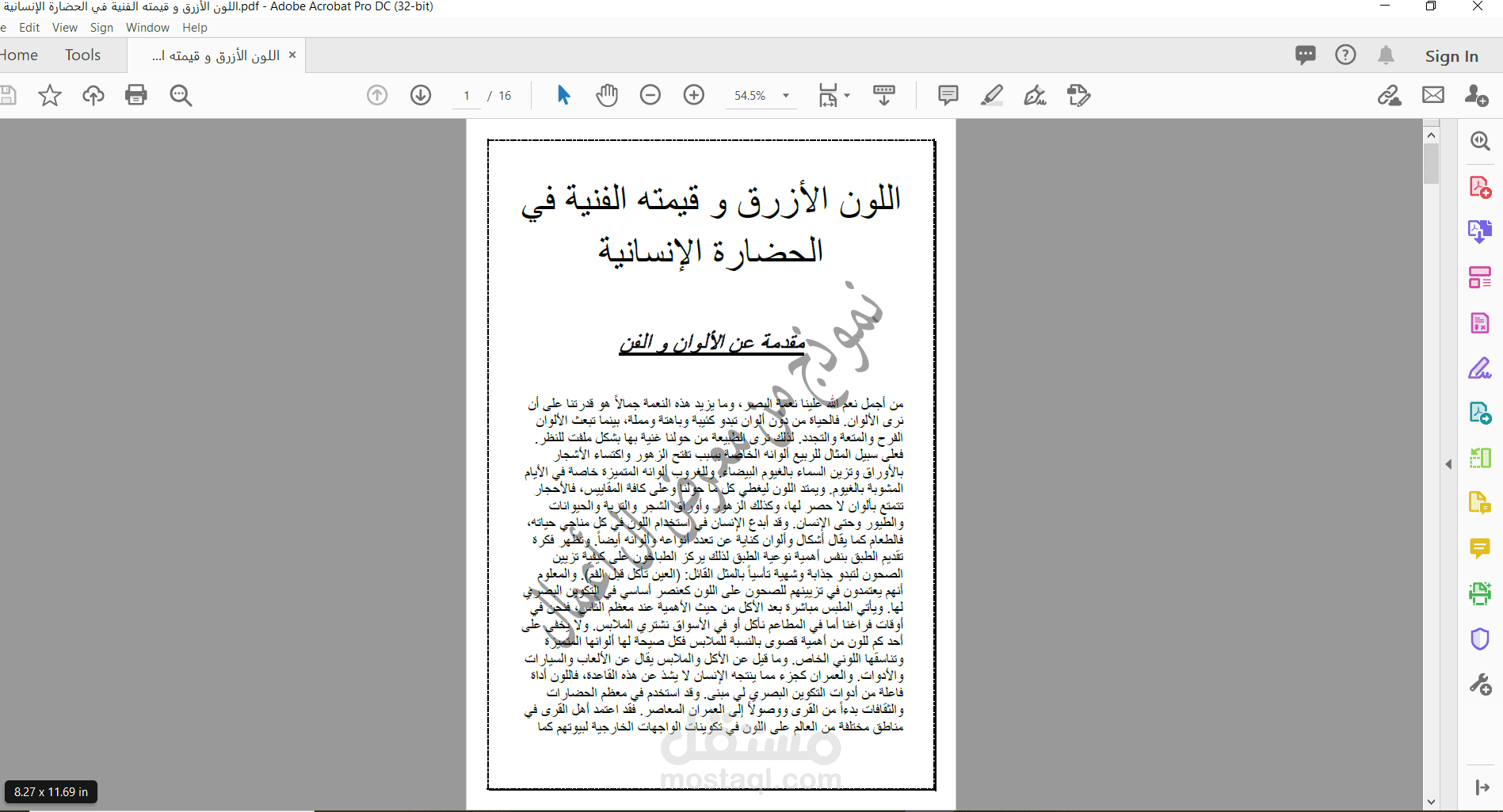Open Create PDF tool in side panel
The width and height of the screenshot is (1503, 812).
(1480, 187)
